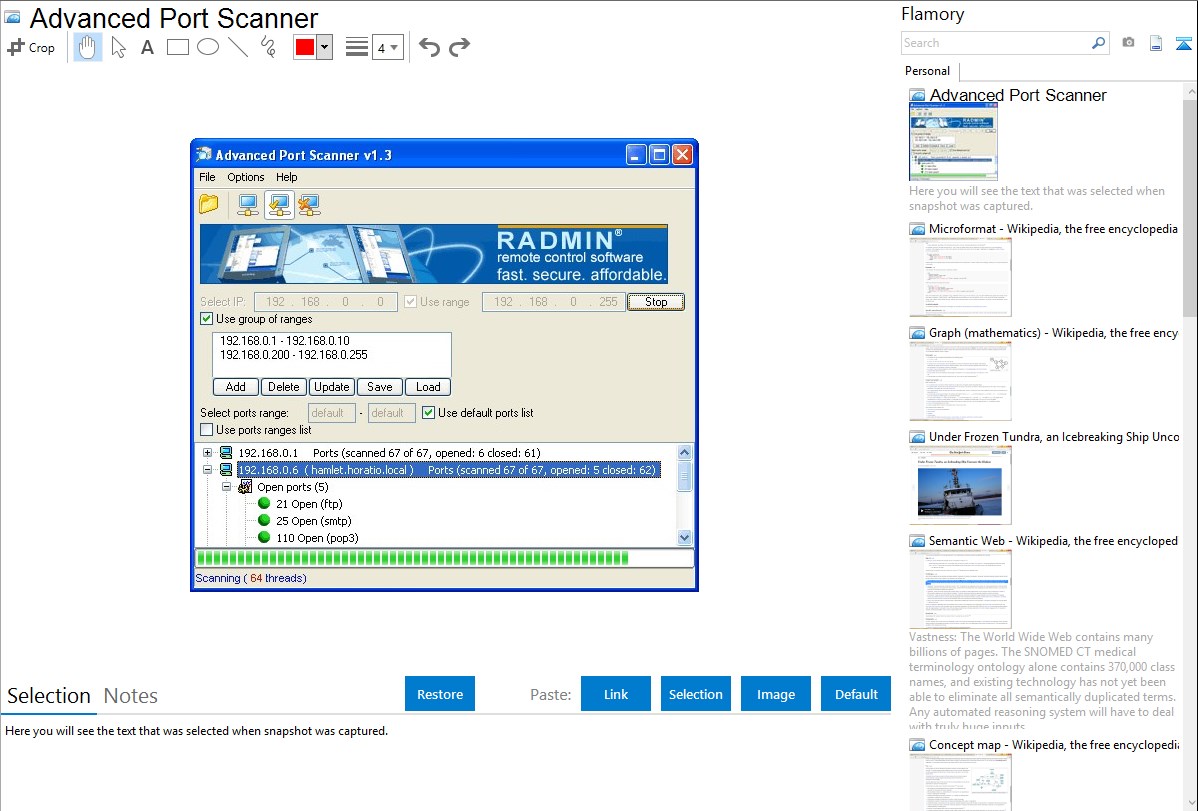Click the document page icon in Flamory
The image size is (1198, 811).
(x=1156, y=43)
